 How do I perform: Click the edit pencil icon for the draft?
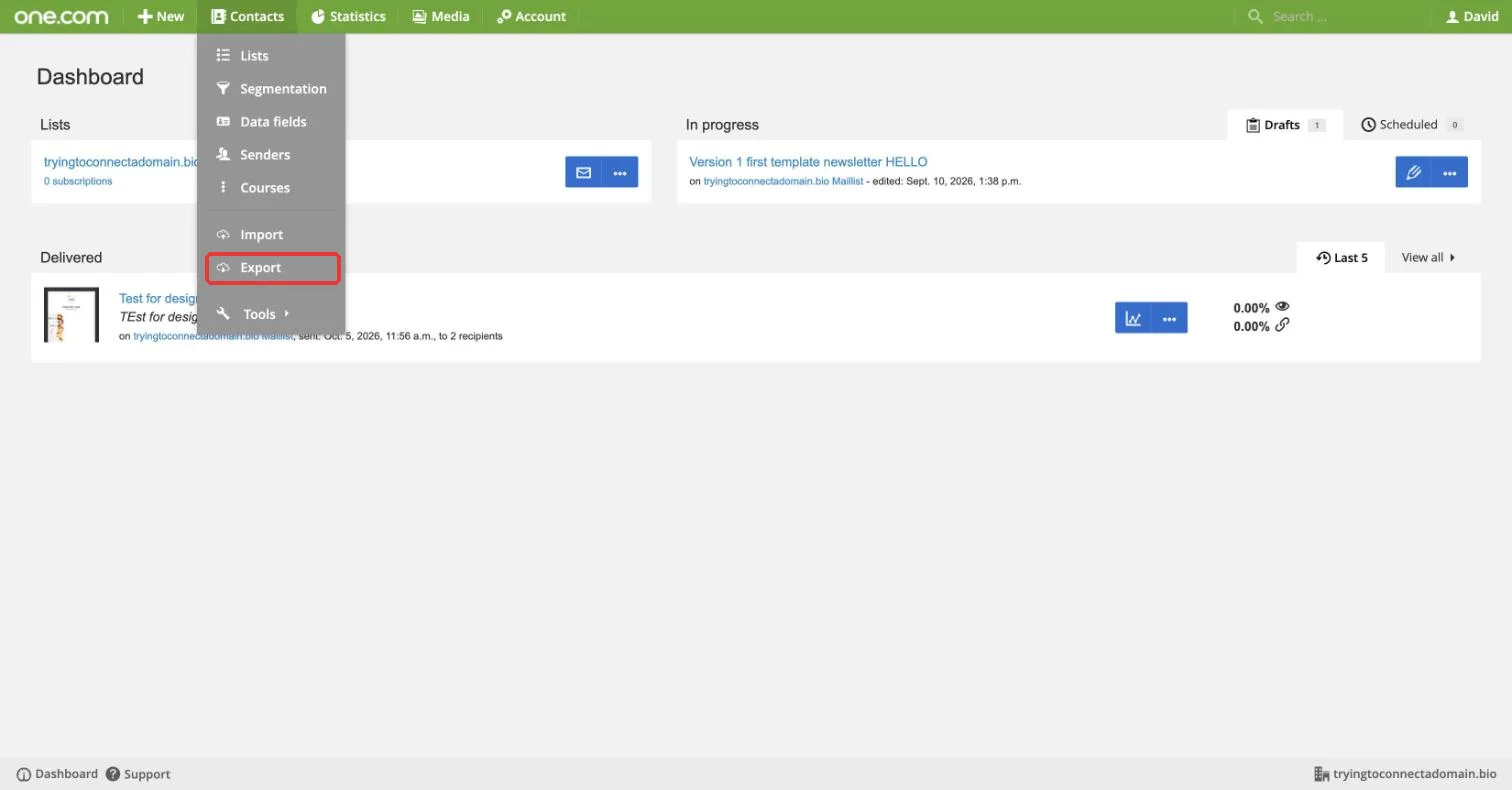click(x=1413, y=172)
